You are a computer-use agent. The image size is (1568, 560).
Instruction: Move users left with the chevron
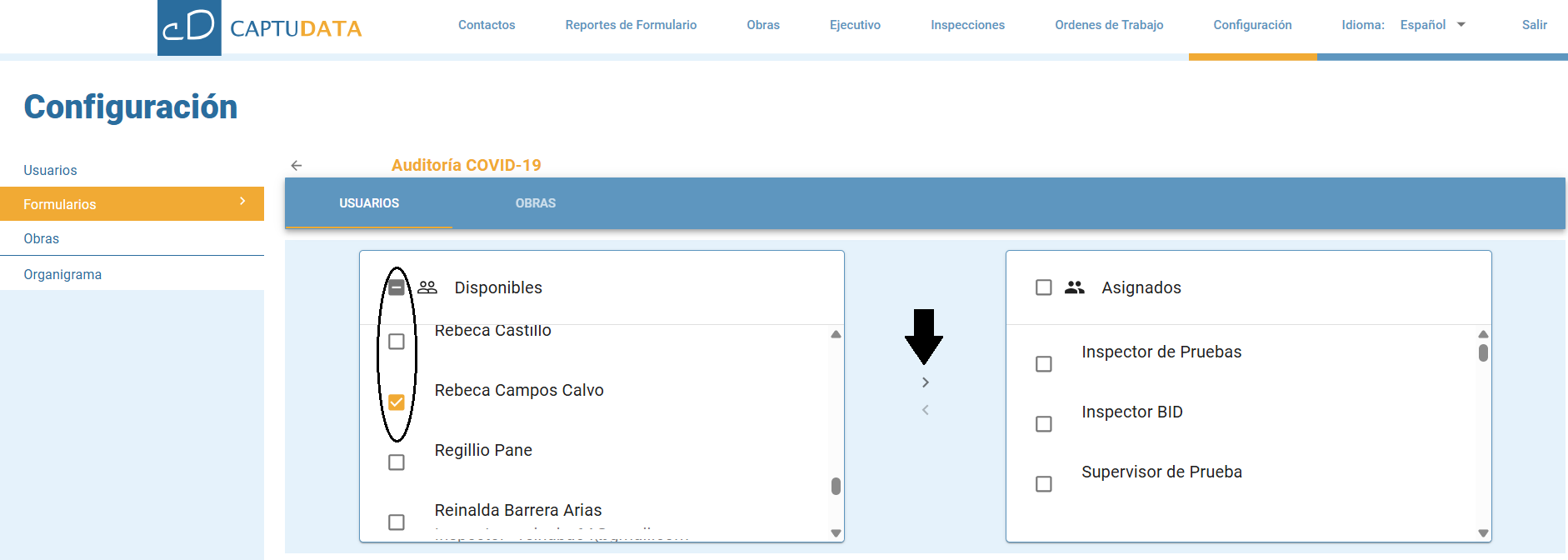(x=925, y=410)
